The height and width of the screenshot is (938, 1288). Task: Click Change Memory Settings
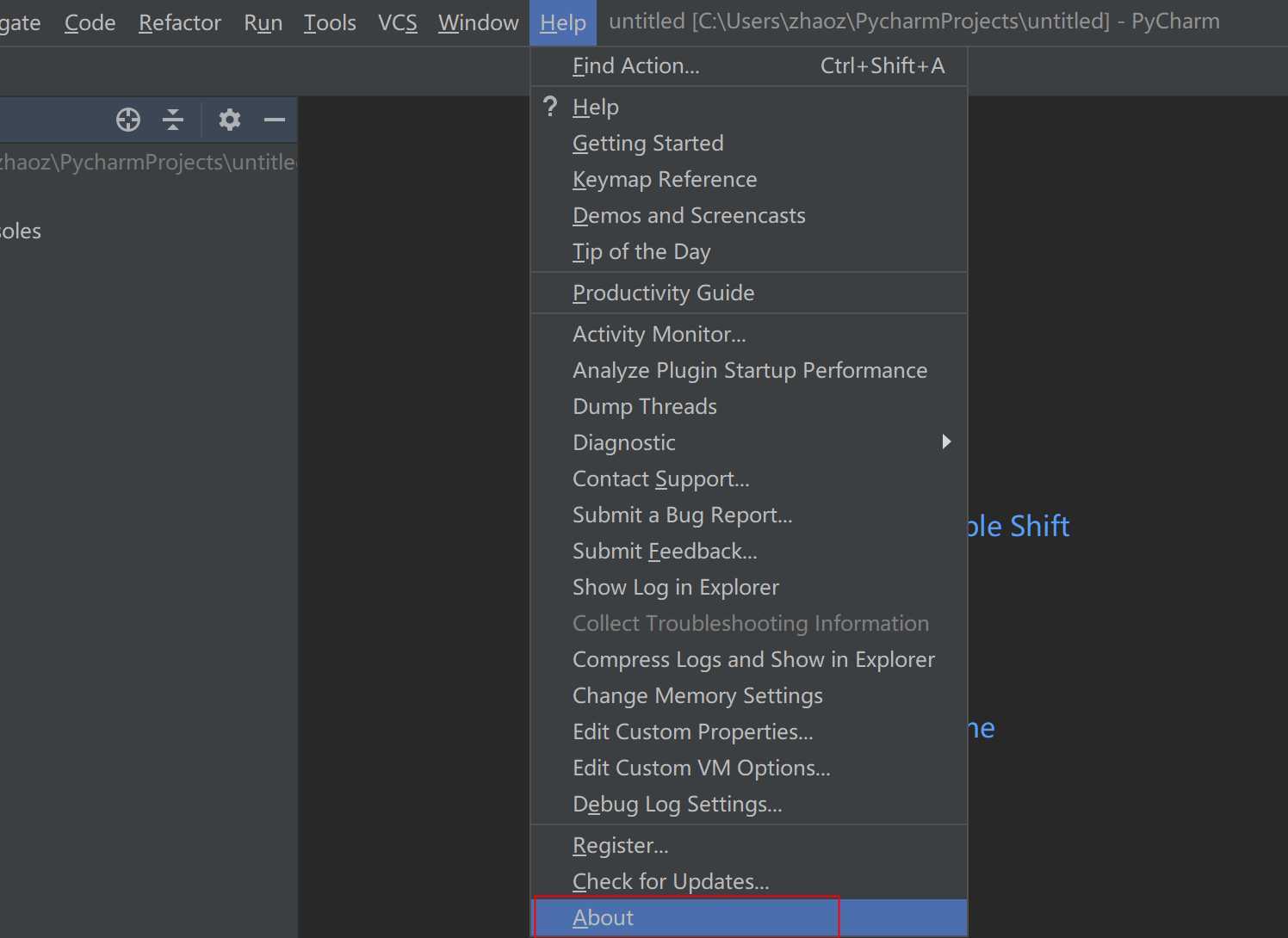coord(697,696)
